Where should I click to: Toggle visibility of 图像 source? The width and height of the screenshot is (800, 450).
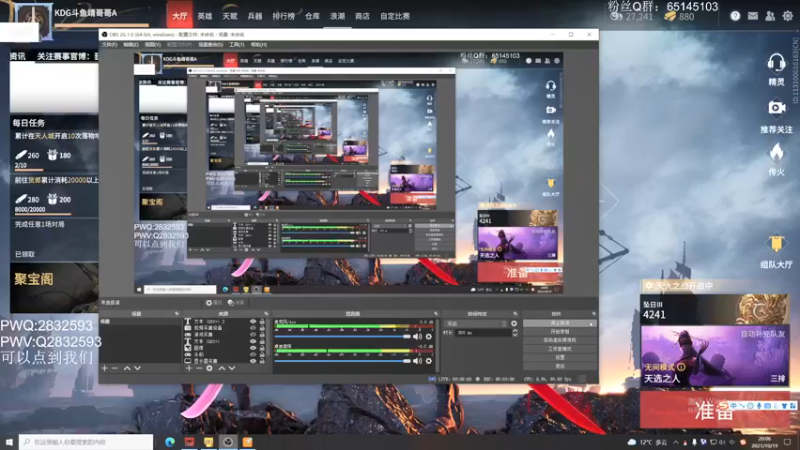253,348
